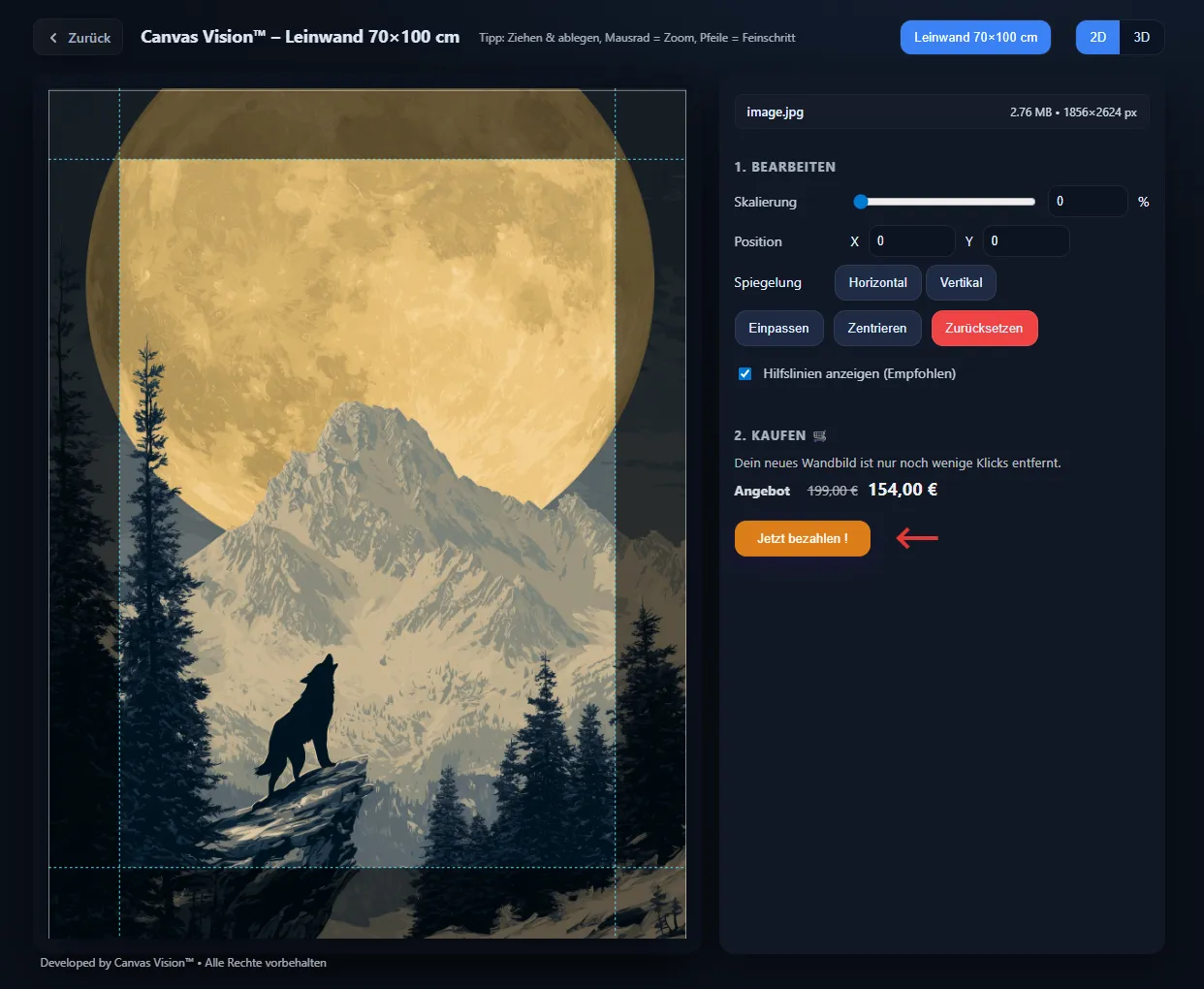Center the image using Zentrieren

876,328
